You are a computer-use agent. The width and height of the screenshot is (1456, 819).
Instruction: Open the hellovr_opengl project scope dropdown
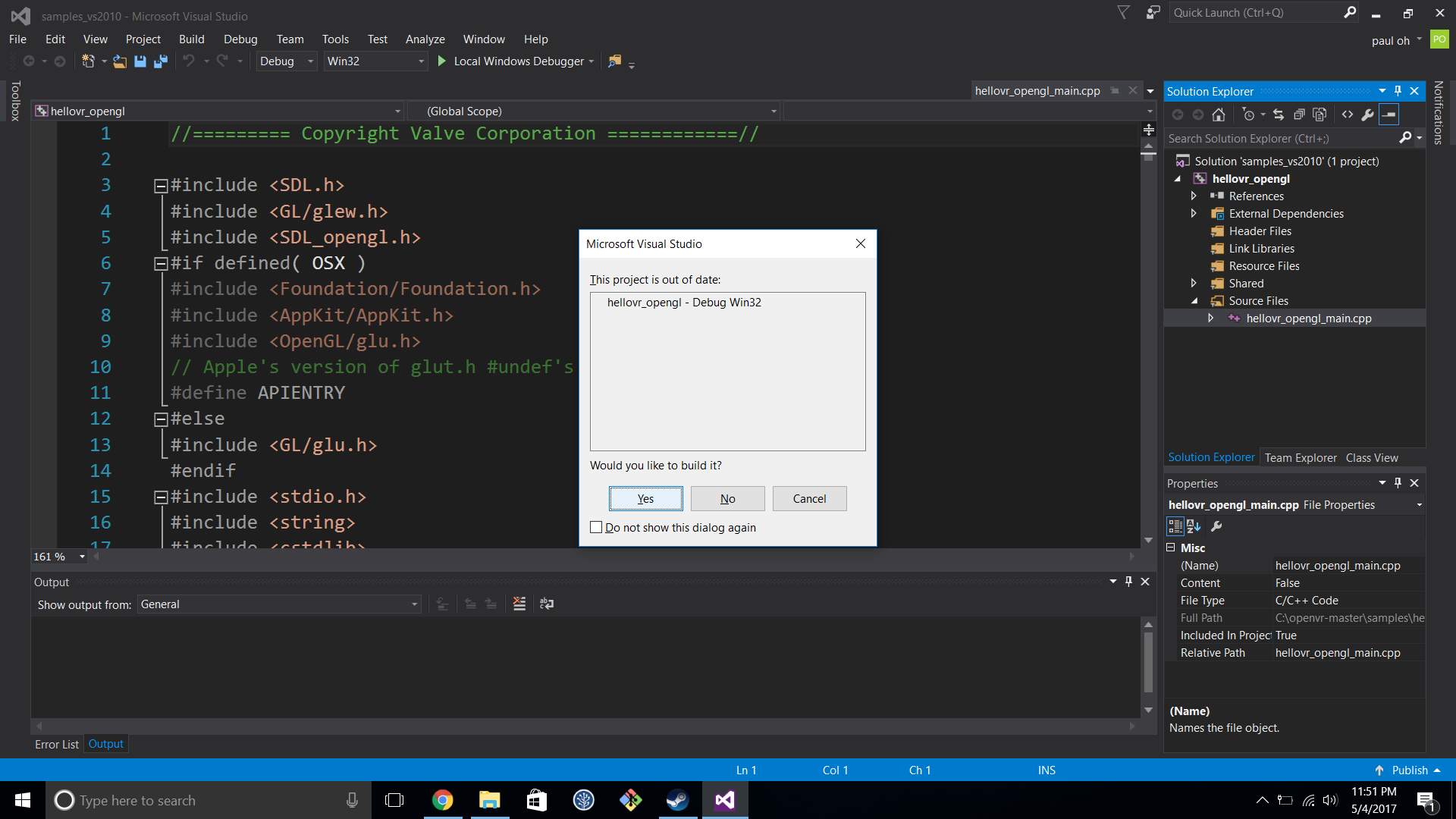(x=397, y=111)
